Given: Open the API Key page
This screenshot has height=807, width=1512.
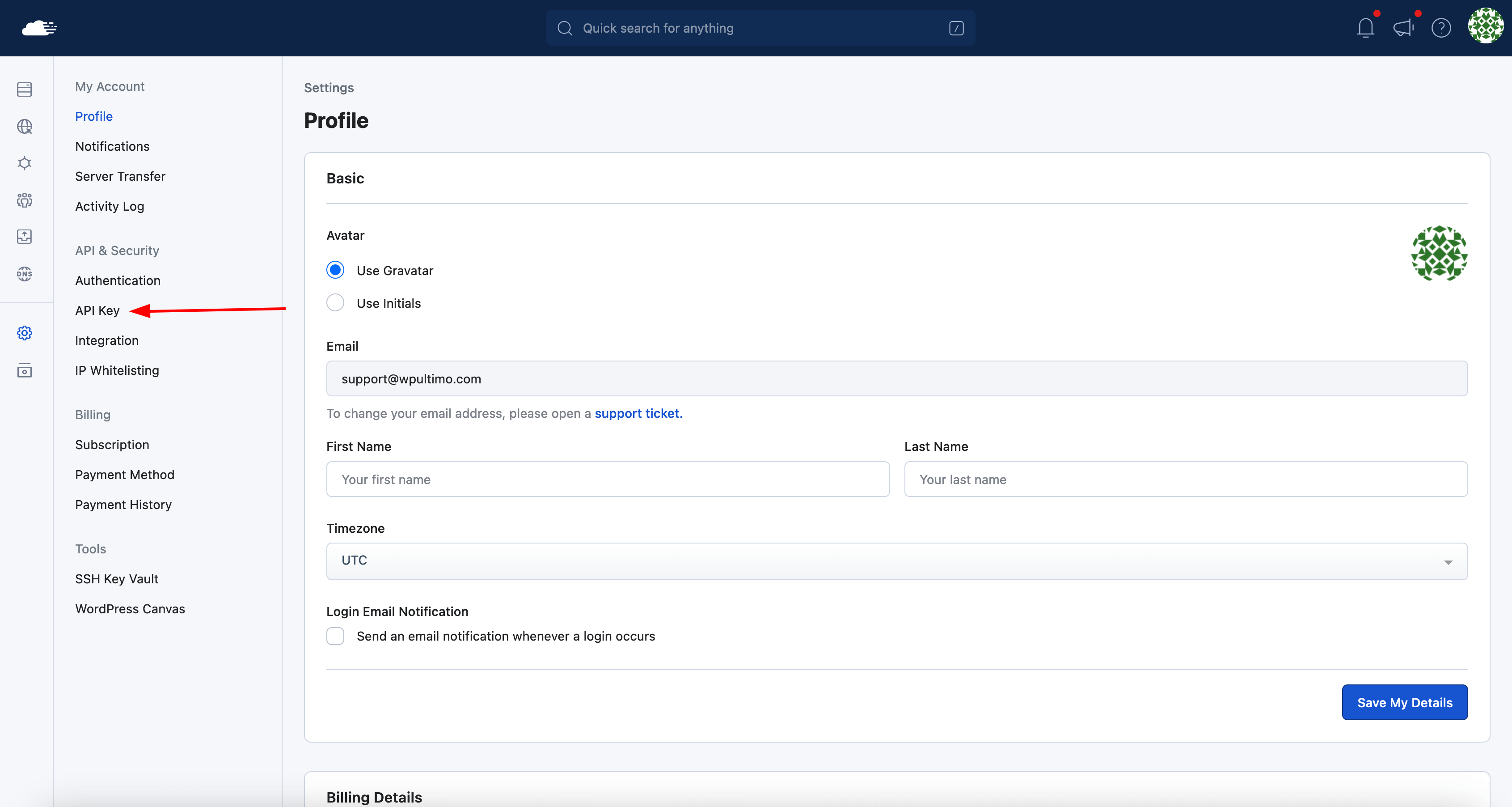Looking at the screenshot, I should click(97, 311).
